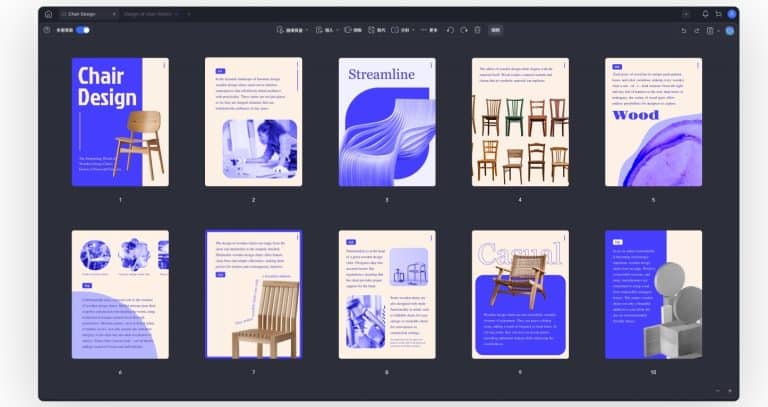Open the shopping cart icon
The width and height of the screenshot is (768, 407).
718,14
